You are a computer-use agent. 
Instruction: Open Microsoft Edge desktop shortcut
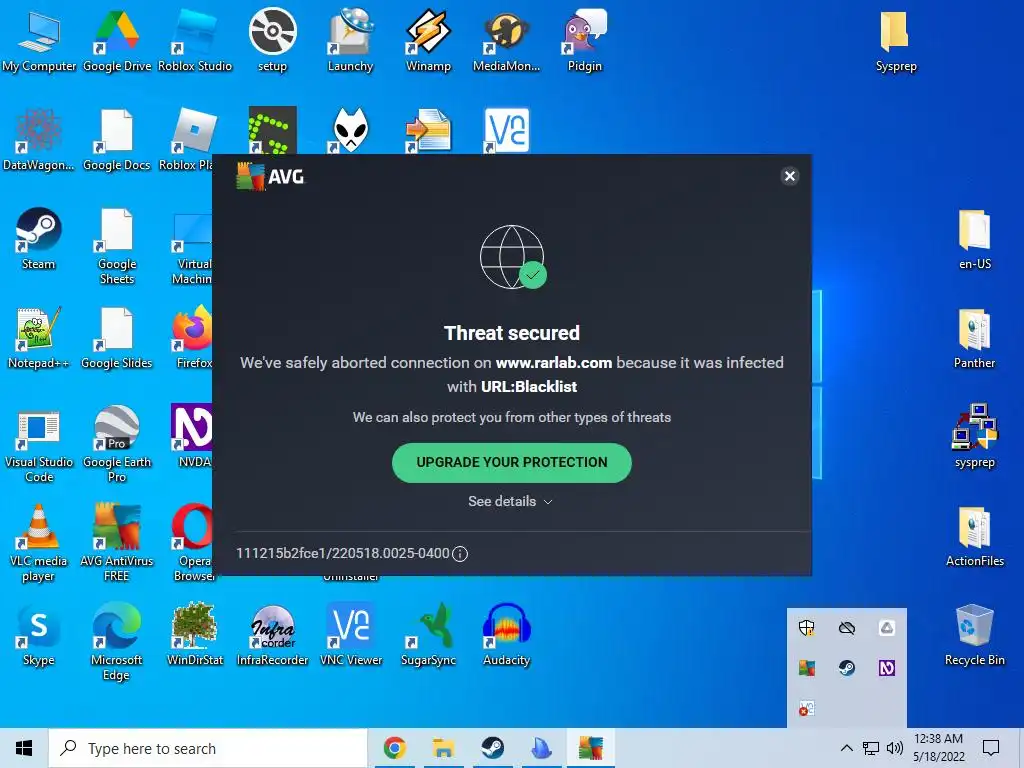[116, 643]
